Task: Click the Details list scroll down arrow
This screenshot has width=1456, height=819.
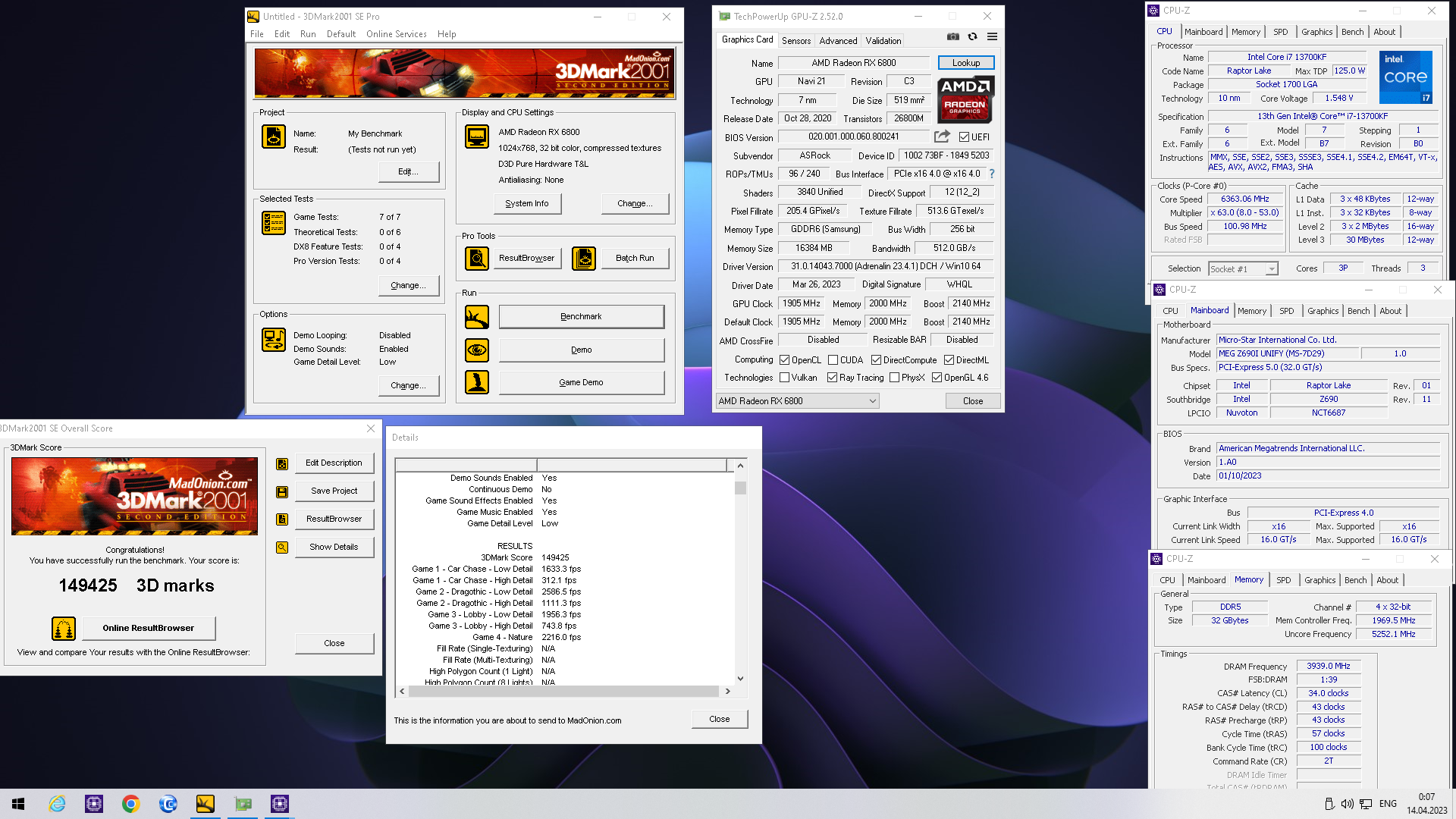Action: (740, 679)
